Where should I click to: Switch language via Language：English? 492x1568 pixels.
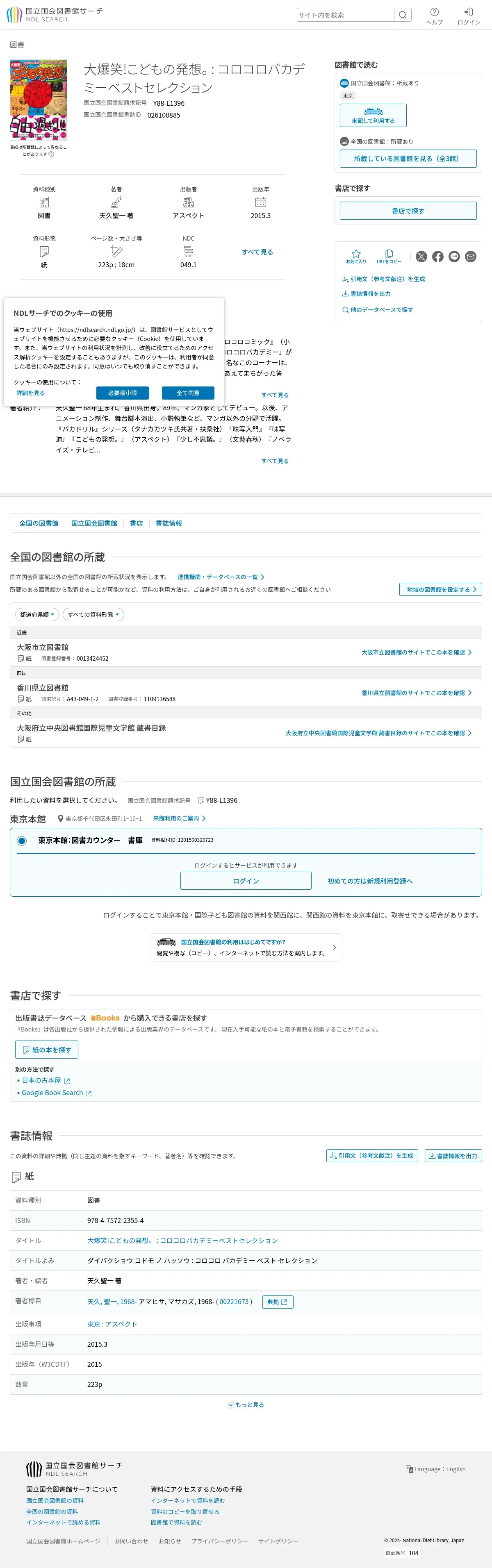tap(435, 1469)
